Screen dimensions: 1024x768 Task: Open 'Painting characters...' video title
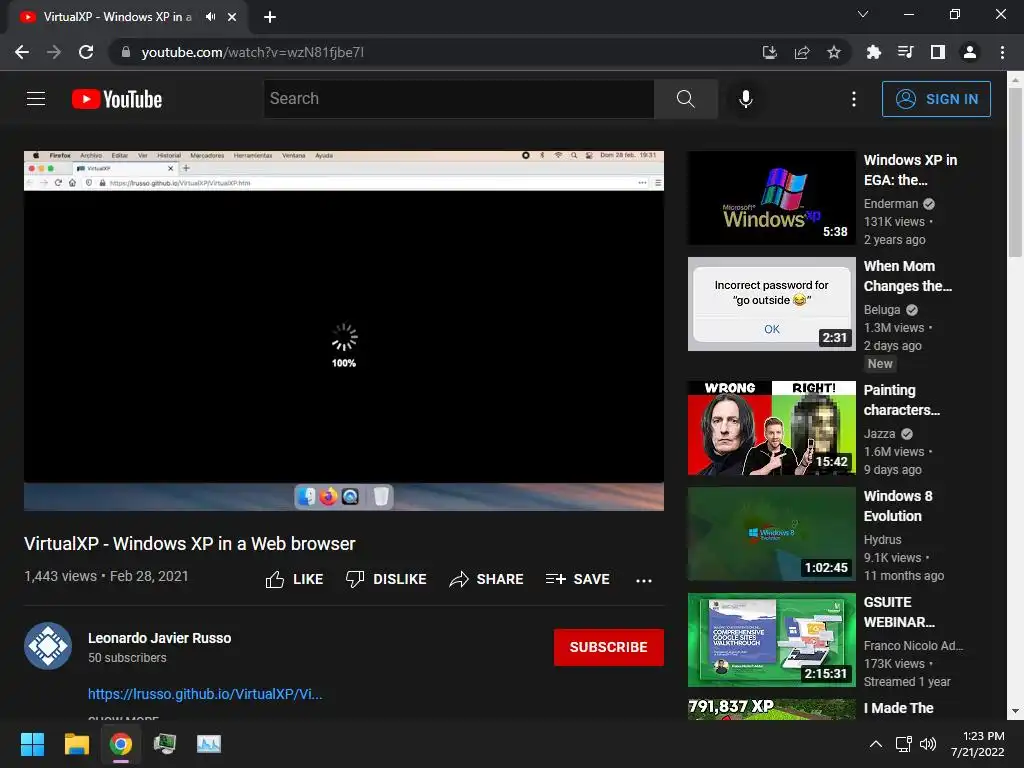902,400
